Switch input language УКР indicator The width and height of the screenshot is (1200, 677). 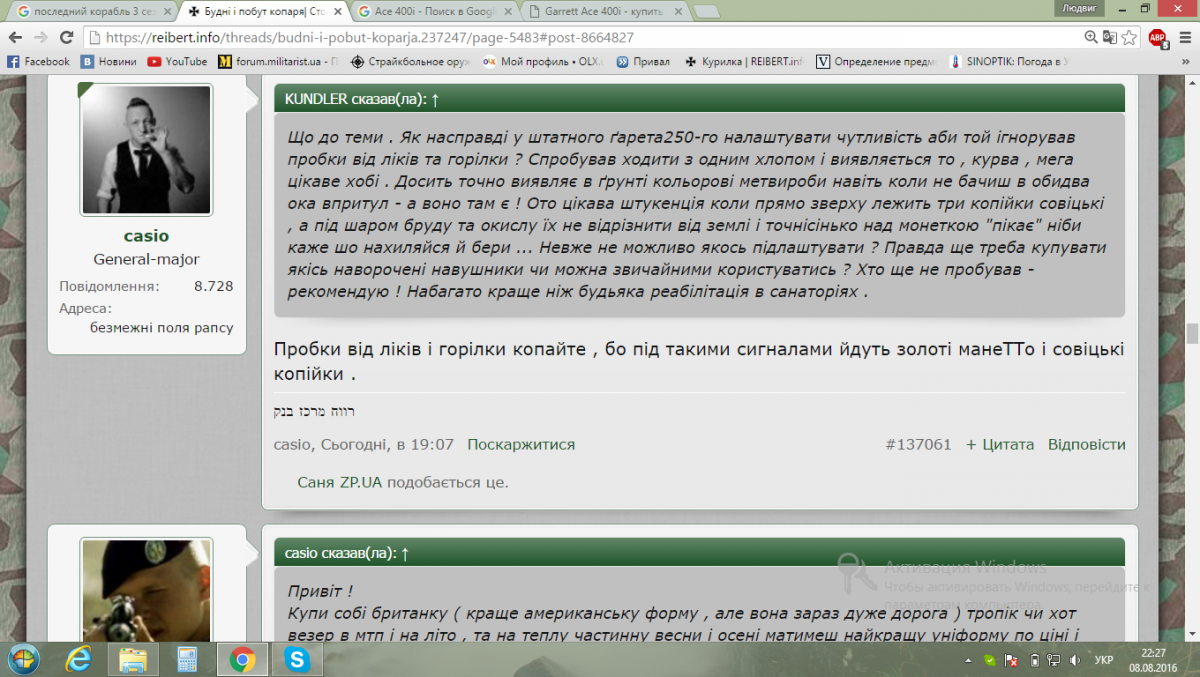[x=1104, y=660]
